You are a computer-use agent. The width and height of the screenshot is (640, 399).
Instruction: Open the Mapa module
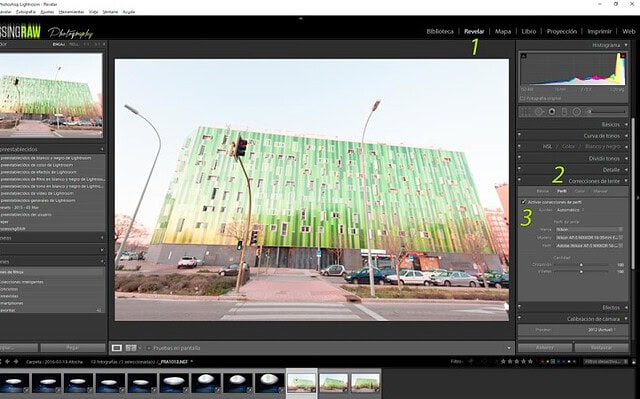point(502,31)
